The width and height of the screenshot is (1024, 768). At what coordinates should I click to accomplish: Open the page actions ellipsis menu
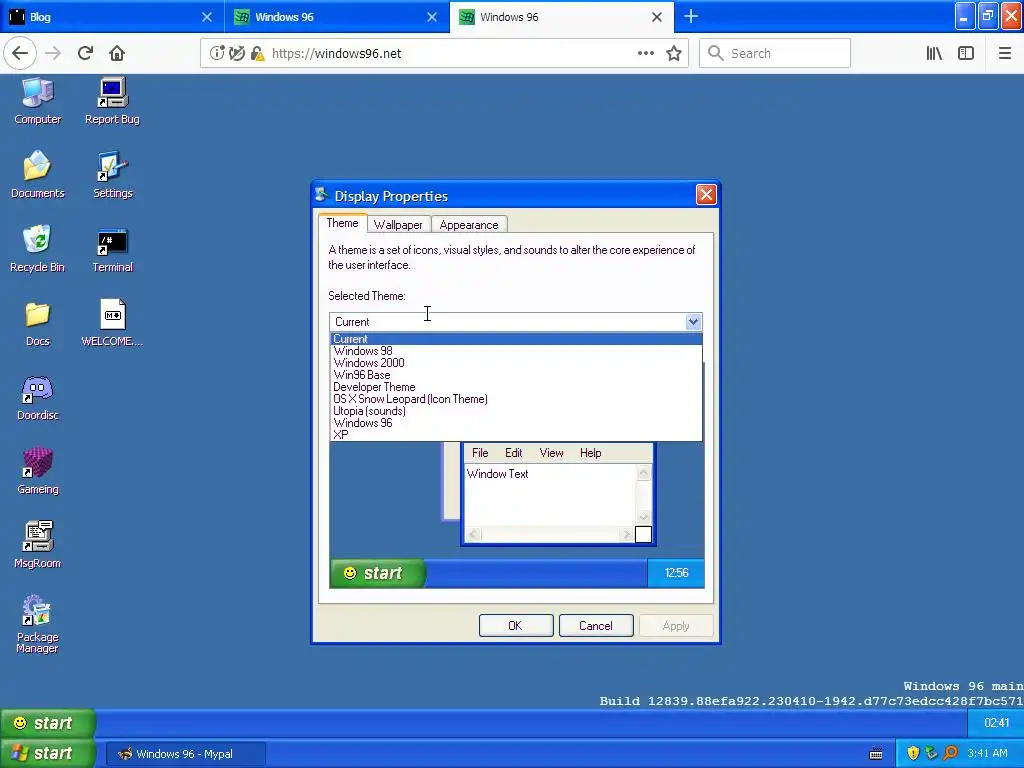(x=645, y=53)
